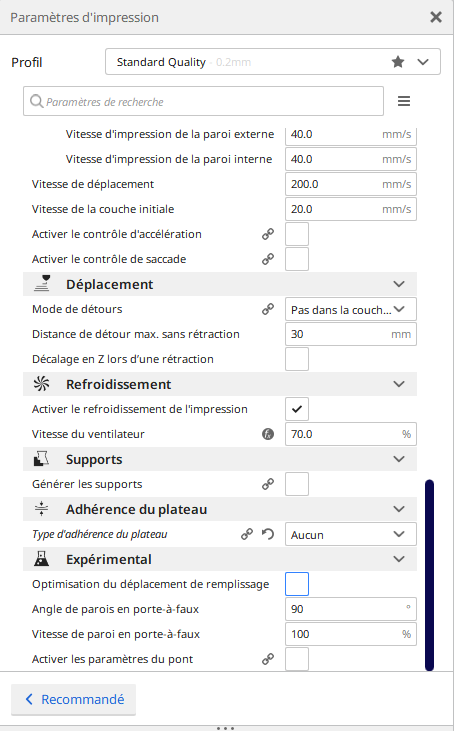Reset Type d'adhérence du plateau with revert arrow
The width and height of the screenshot is (454, 731).
coord(268,534)
